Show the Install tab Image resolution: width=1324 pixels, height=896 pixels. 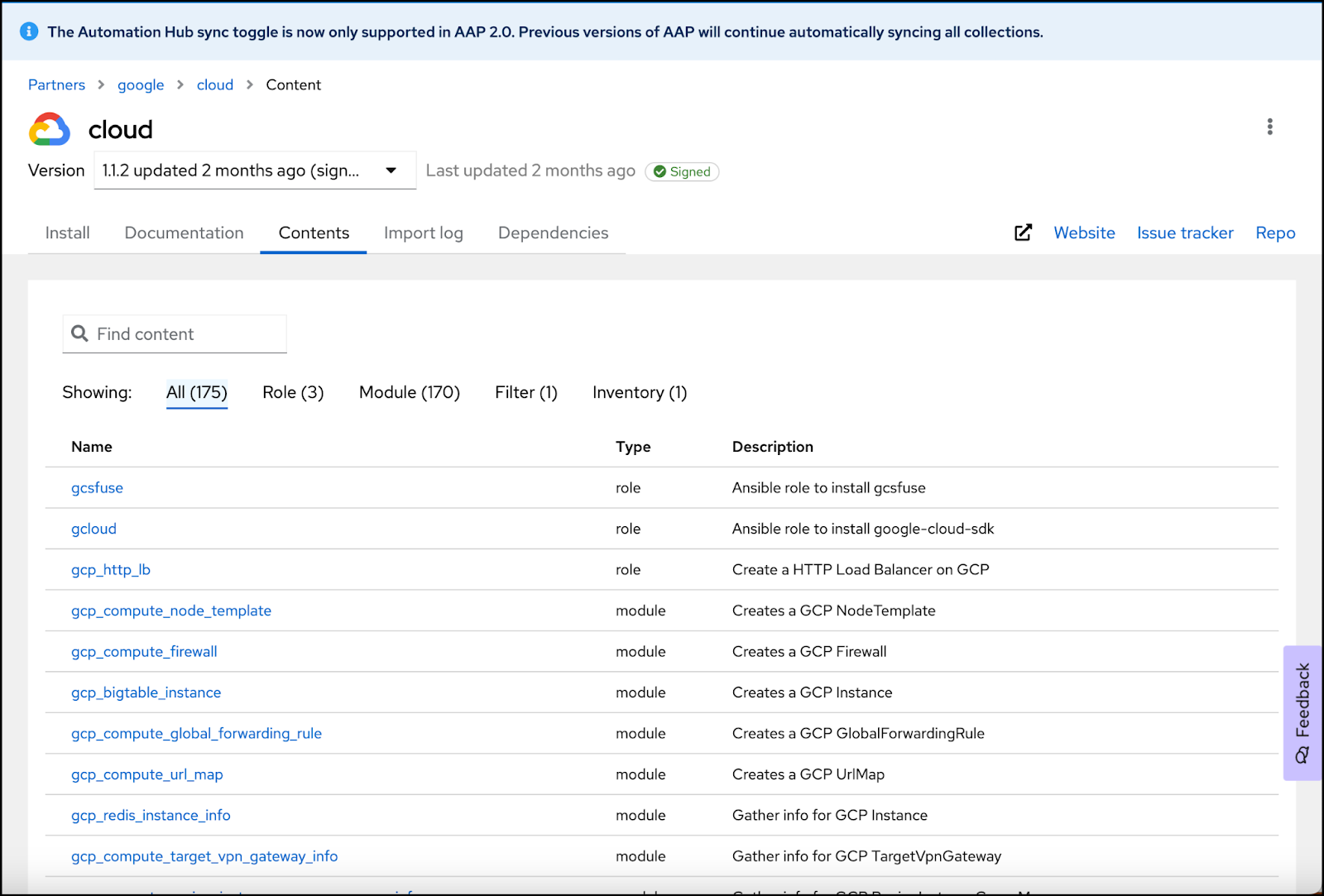pyautogui.click(x=67, y=232)
